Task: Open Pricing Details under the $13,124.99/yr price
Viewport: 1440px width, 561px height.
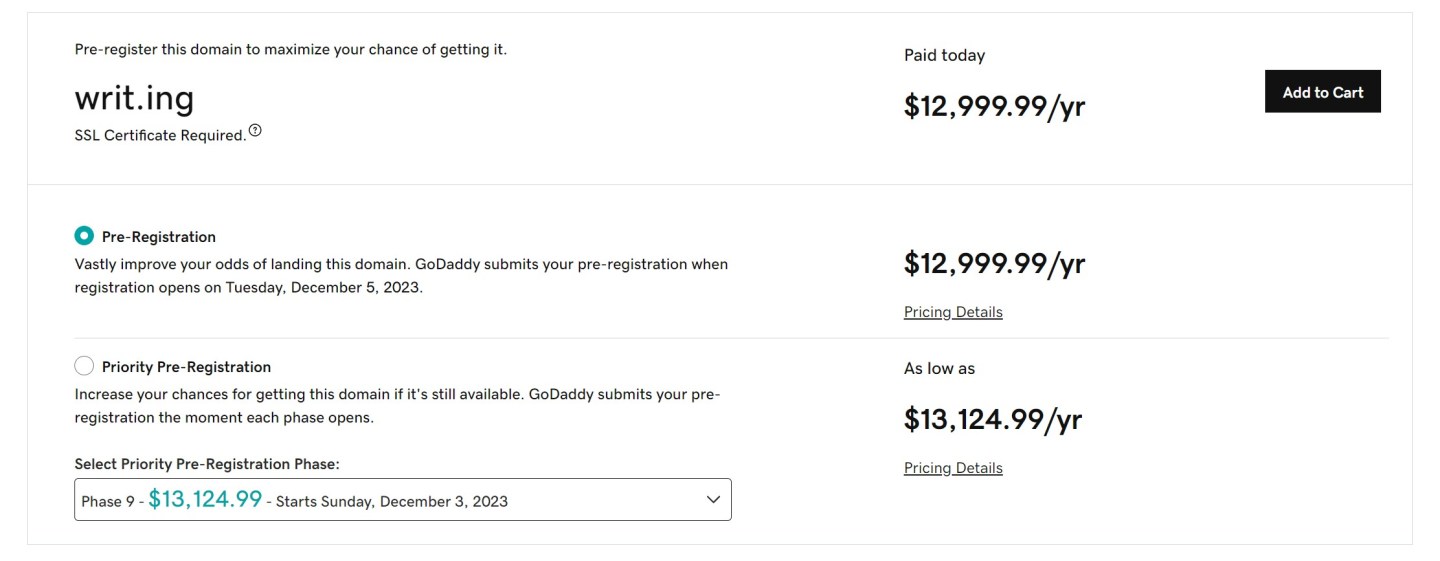Action: click(953, 468)
